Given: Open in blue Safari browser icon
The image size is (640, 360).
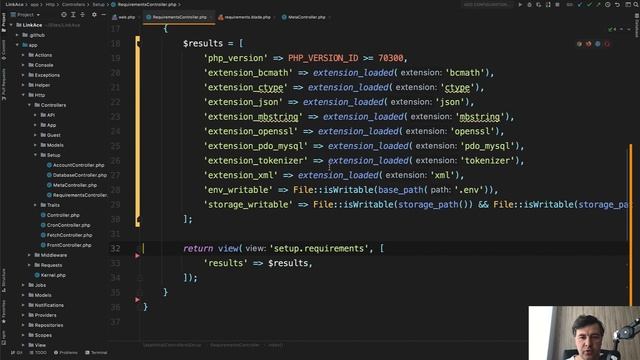Looking at the screenshot, I should [598, 44].
